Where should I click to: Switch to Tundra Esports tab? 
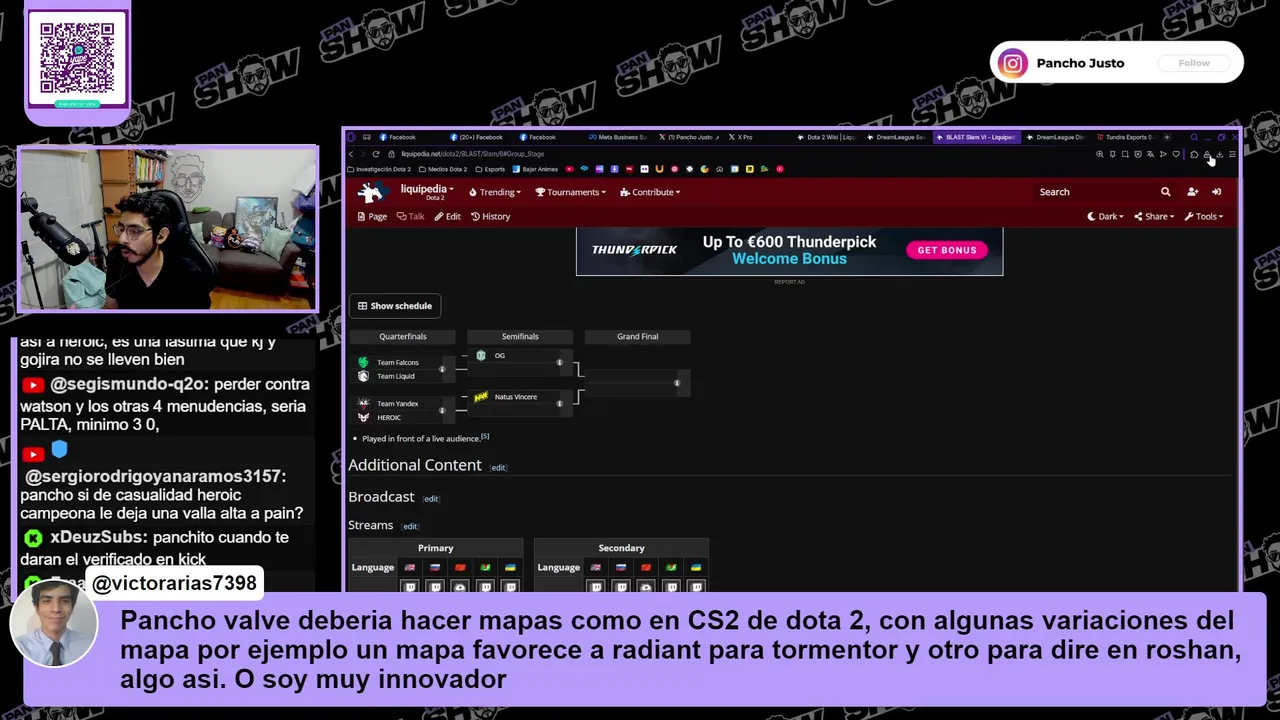tap(1126, 137)
